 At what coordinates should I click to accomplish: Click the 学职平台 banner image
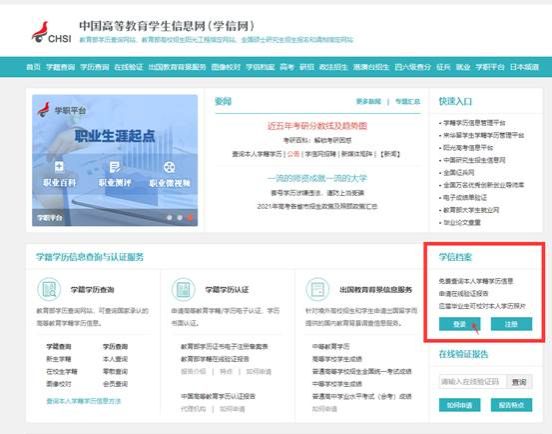(115, 160)
